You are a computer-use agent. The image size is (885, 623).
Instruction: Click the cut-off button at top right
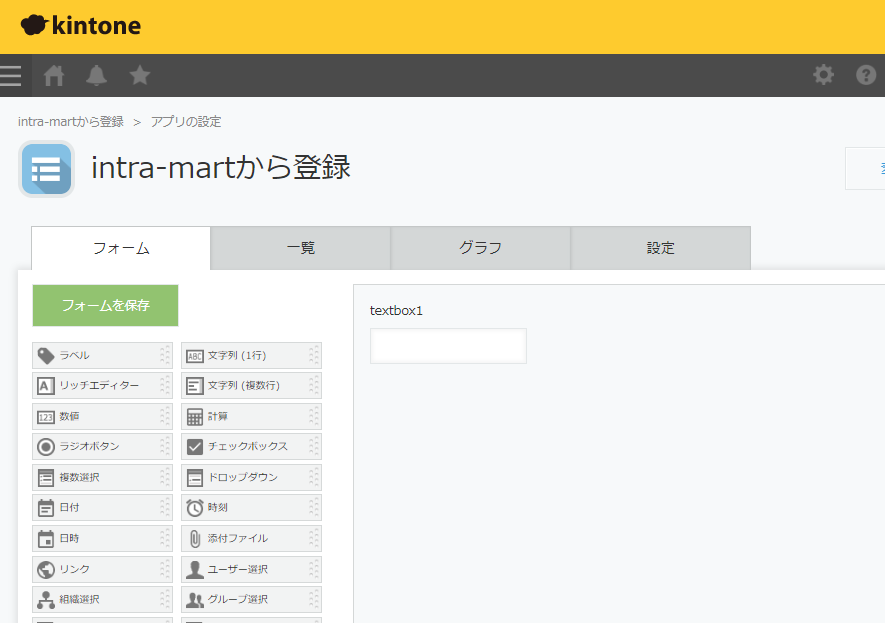pos(865,168)
